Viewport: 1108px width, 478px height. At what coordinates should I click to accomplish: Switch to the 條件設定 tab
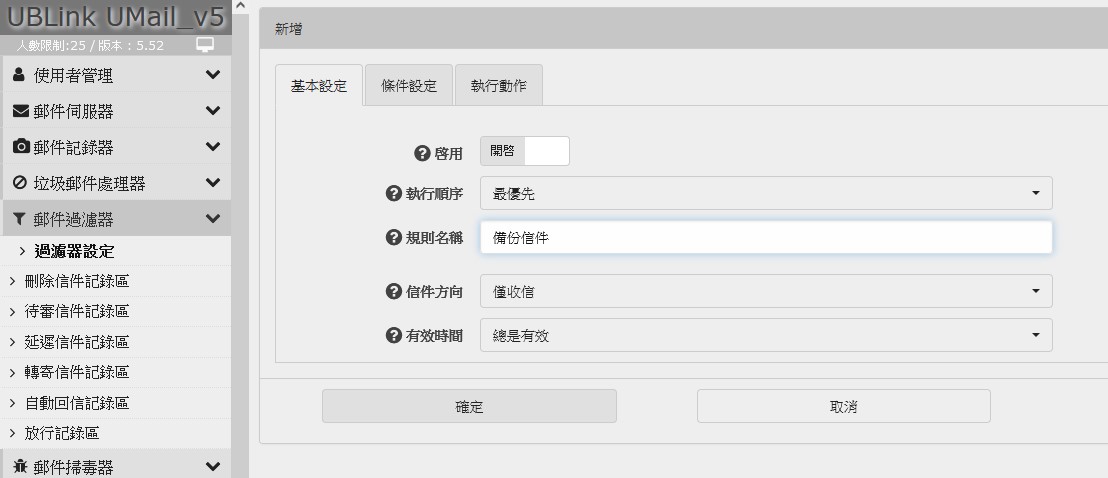click(409, 86)
